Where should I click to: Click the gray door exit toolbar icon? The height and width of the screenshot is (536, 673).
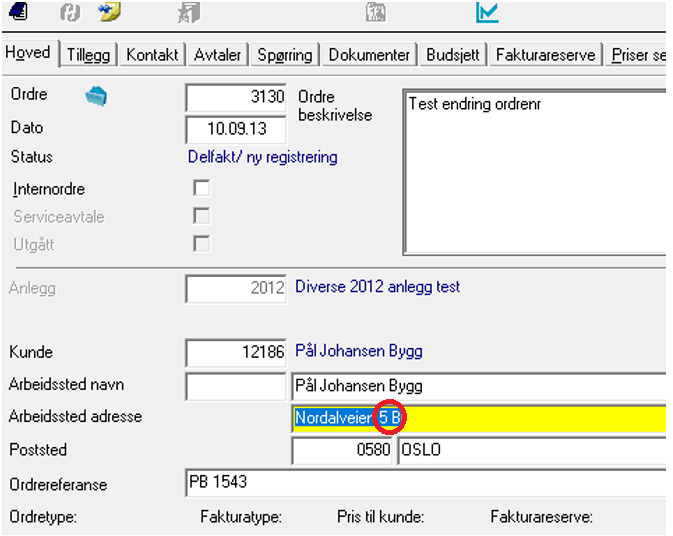click(189, 12)
